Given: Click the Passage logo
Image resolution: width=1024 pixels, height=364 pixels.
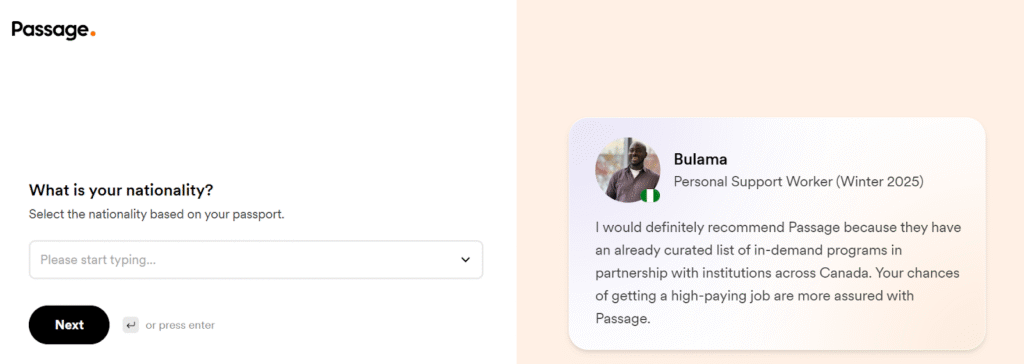Looking at the screenshot, I should point(54,30).
